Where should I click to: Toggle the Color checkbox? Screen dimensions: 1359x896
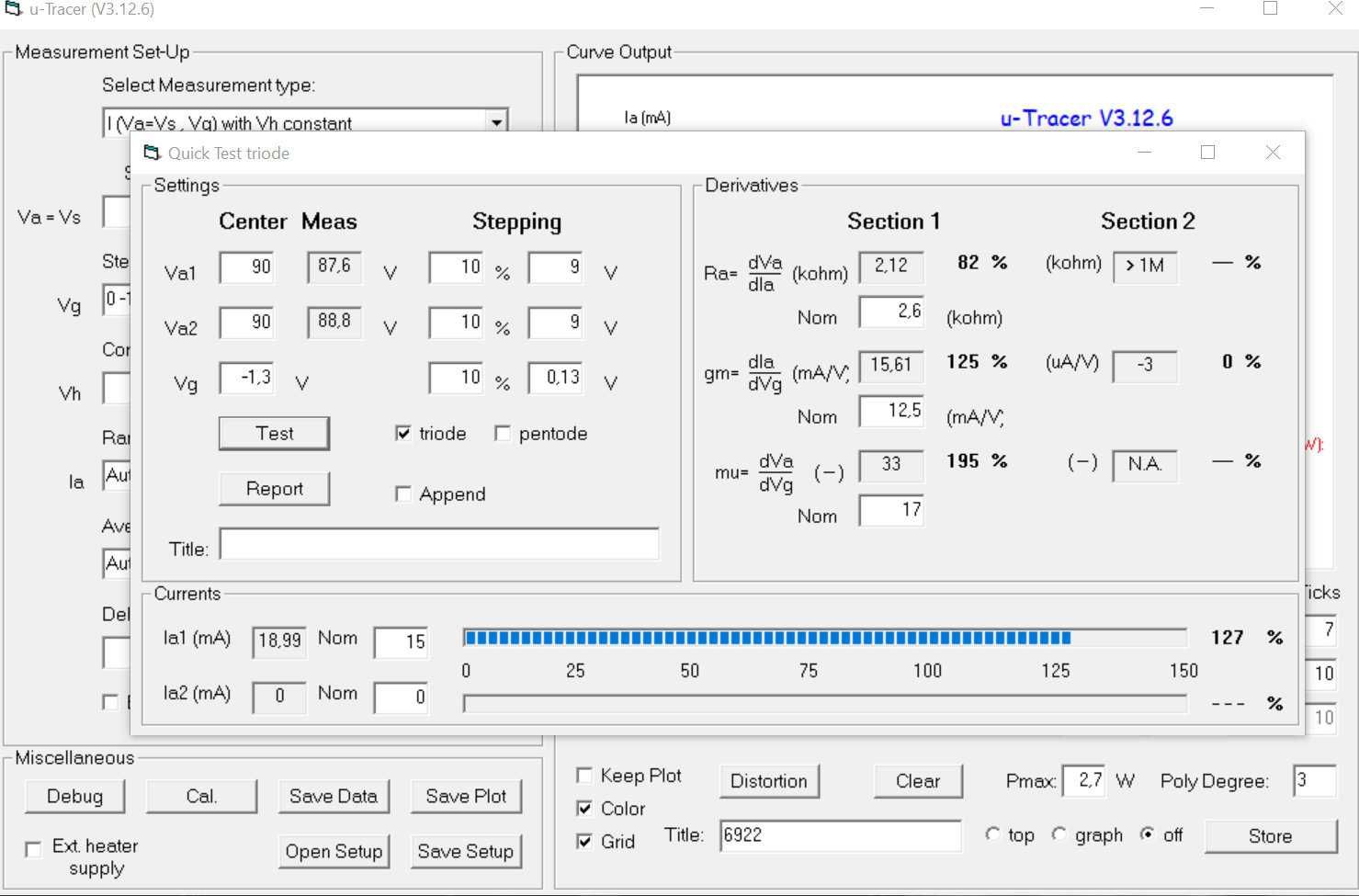pos(584,809)
